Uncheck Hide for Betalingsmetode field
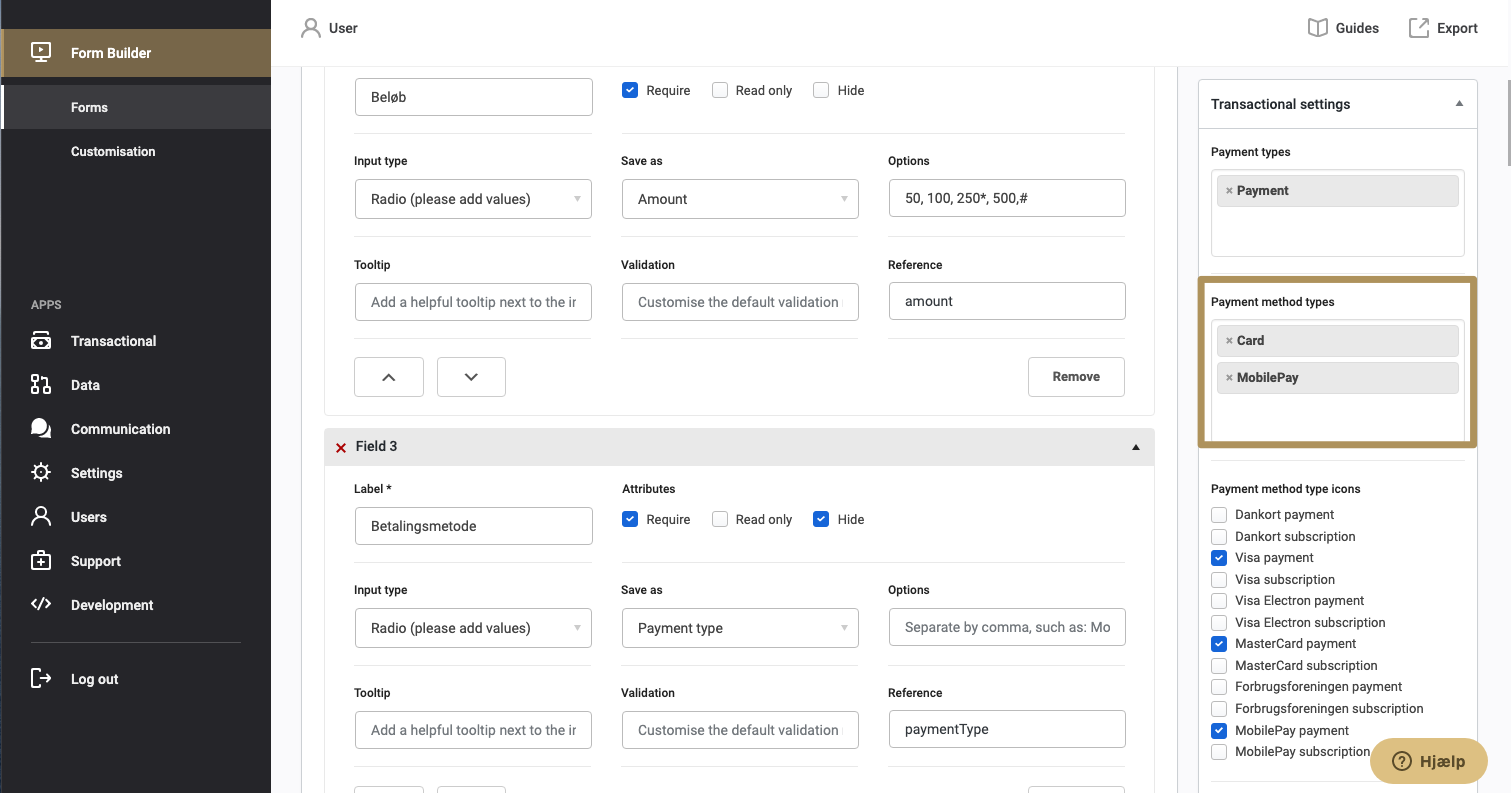The image size is (1511, 793). click(x=821, y=519)
